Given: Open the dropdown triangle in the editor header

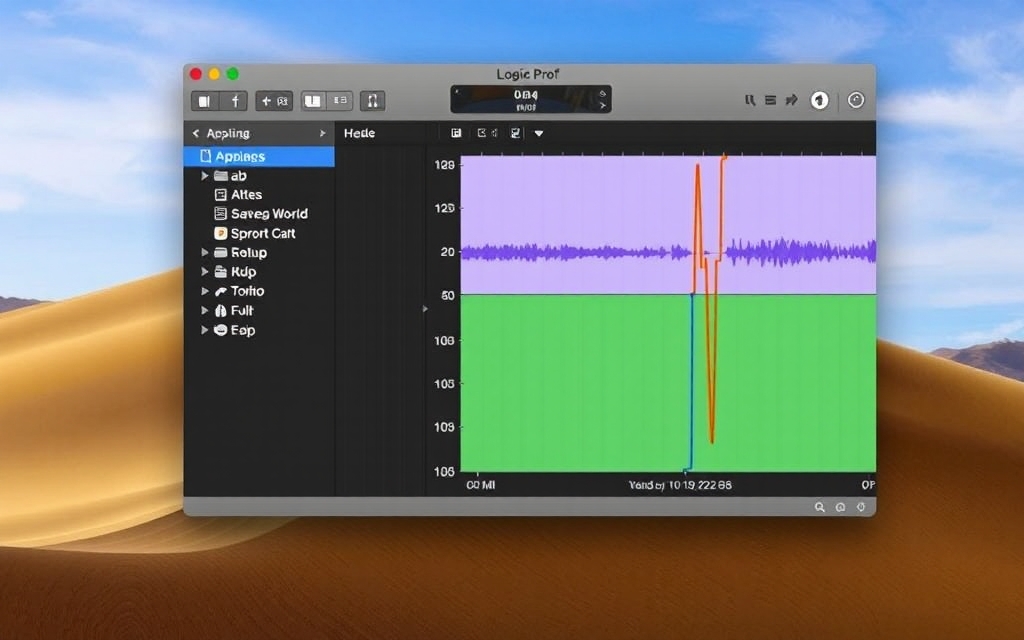Looking at the screenshot, I should (x=539, y=133).
